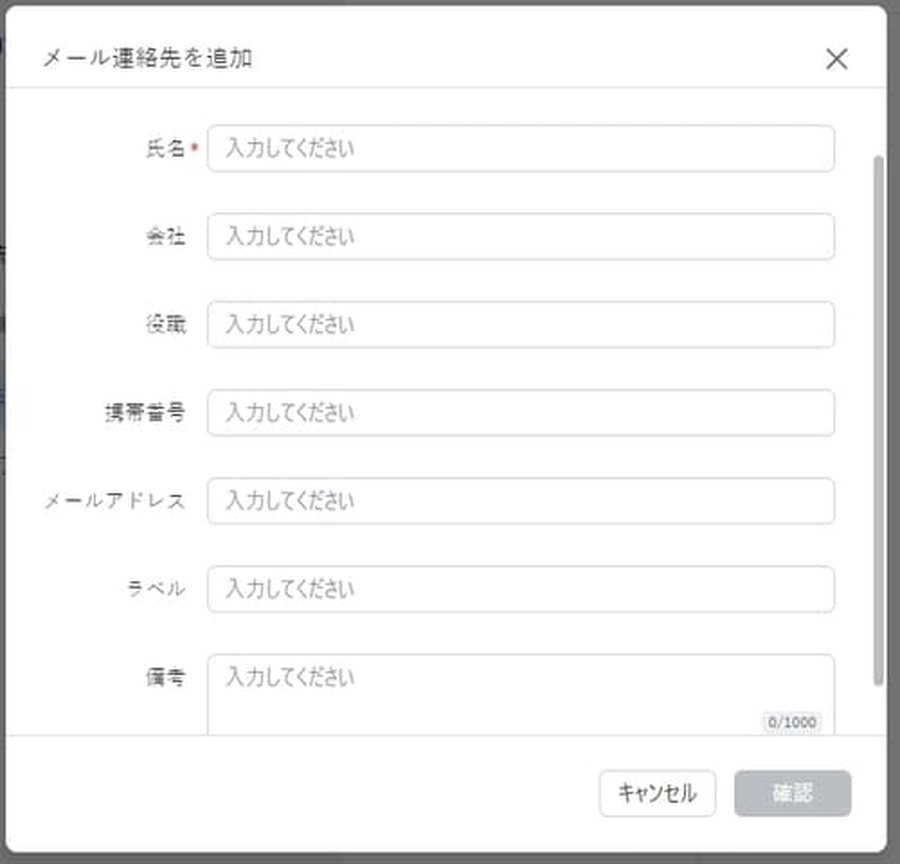Click the 携帯番号 input field
The width and height of the screenshot is (900, 864).
520,412
